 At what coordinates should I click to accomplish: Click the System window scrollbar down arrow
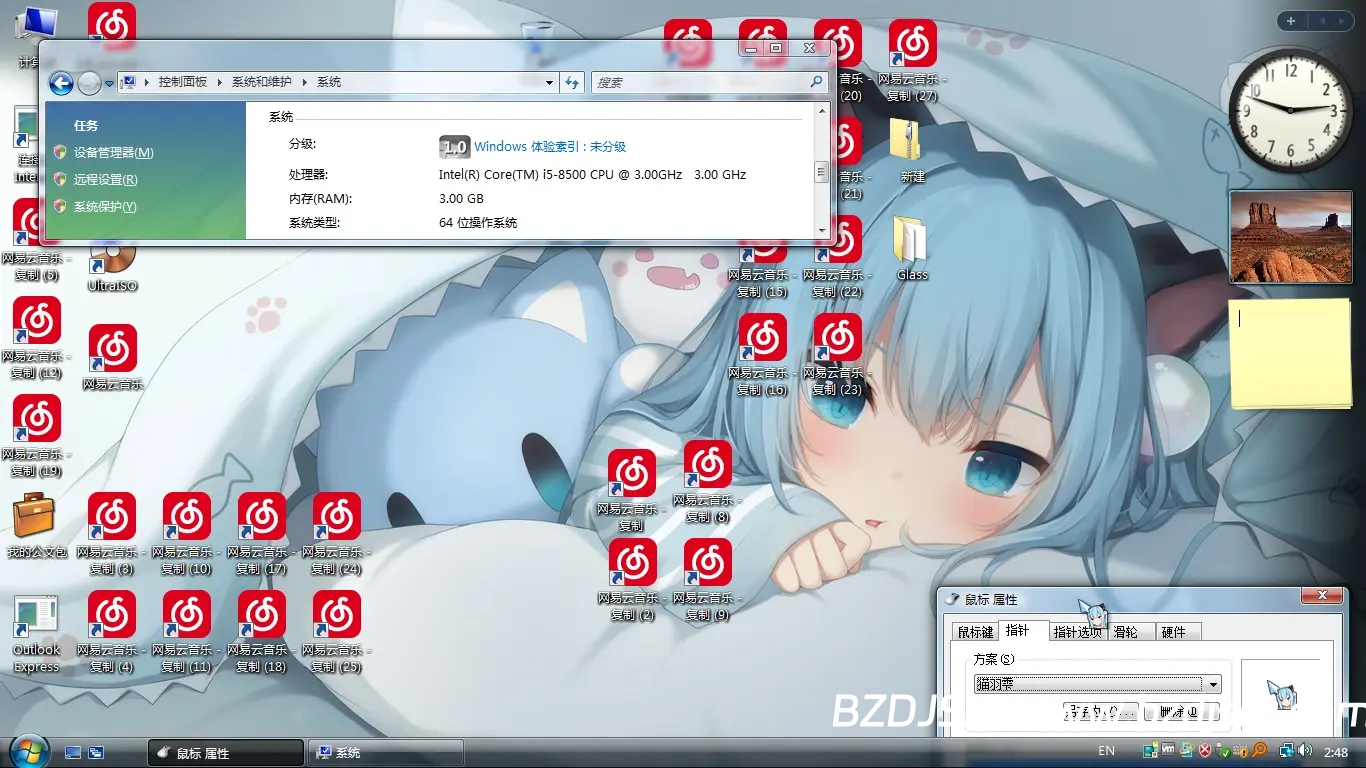tap(823, 231)
